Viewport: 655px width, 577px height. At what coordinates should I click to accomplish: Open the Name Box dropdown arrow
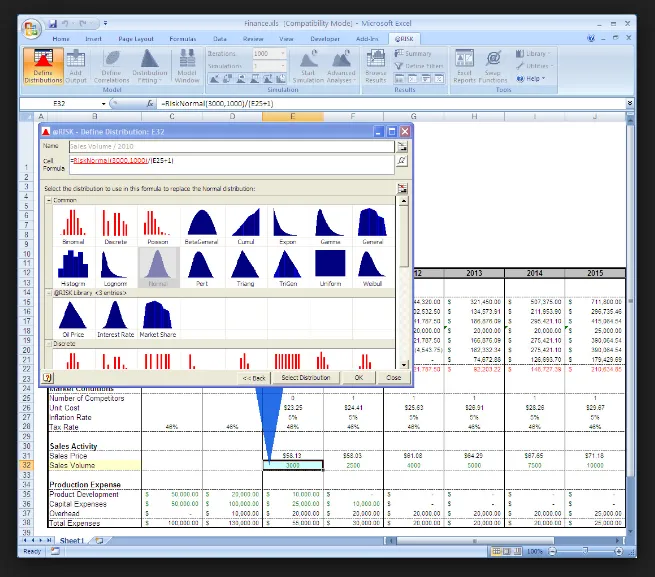click(103, 104)
